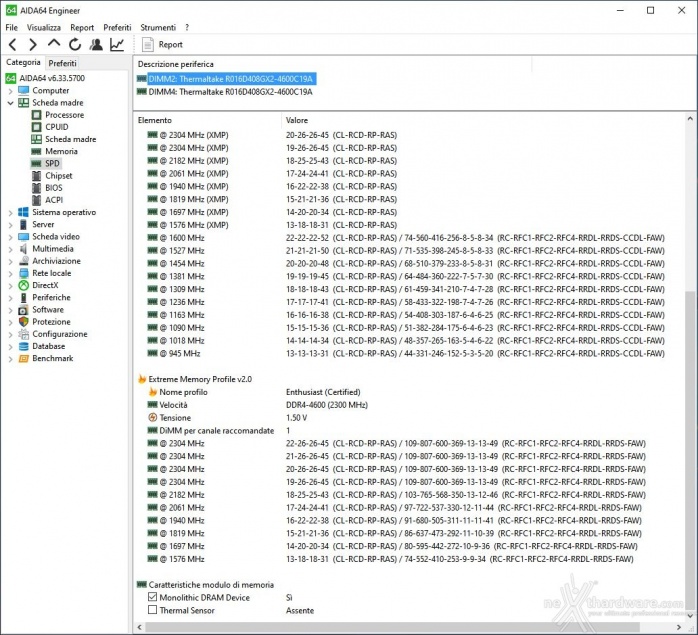
Task: Click the up-level arrow toolbar icon
Action: [x=54, y=44]
